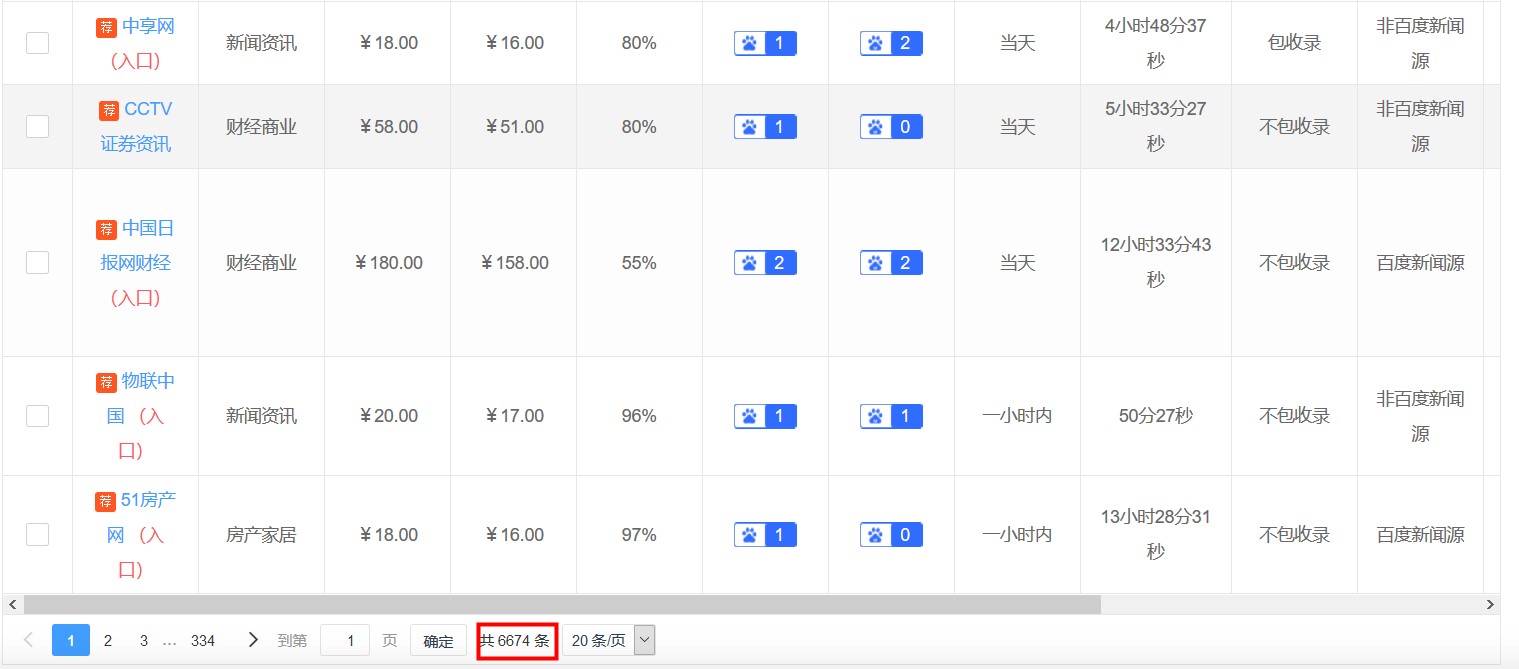Image resolution: width=1519 pixels, height=669 pixels.
Task: Open the 20条/页 page size dropdown
Action: tap(608, 641)
